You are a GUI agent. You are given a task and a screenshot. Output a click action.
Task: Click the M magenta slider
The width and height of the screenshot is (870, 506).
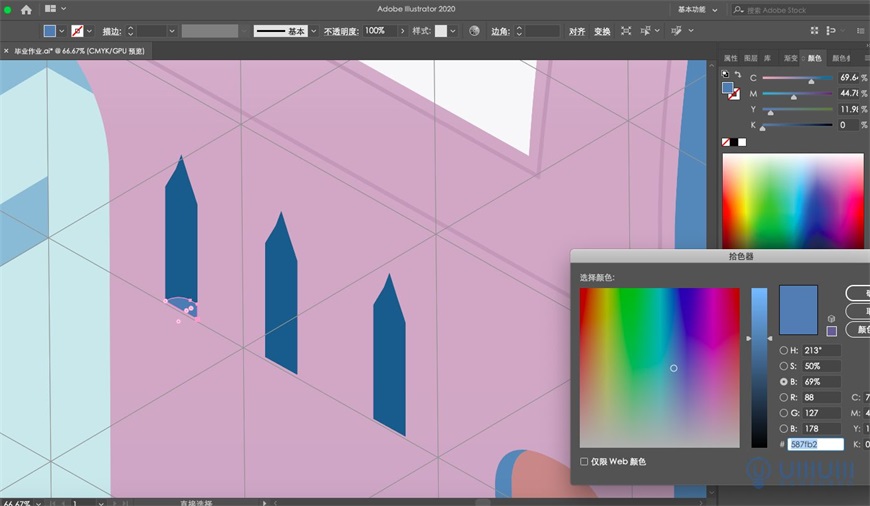click(797, 94)
